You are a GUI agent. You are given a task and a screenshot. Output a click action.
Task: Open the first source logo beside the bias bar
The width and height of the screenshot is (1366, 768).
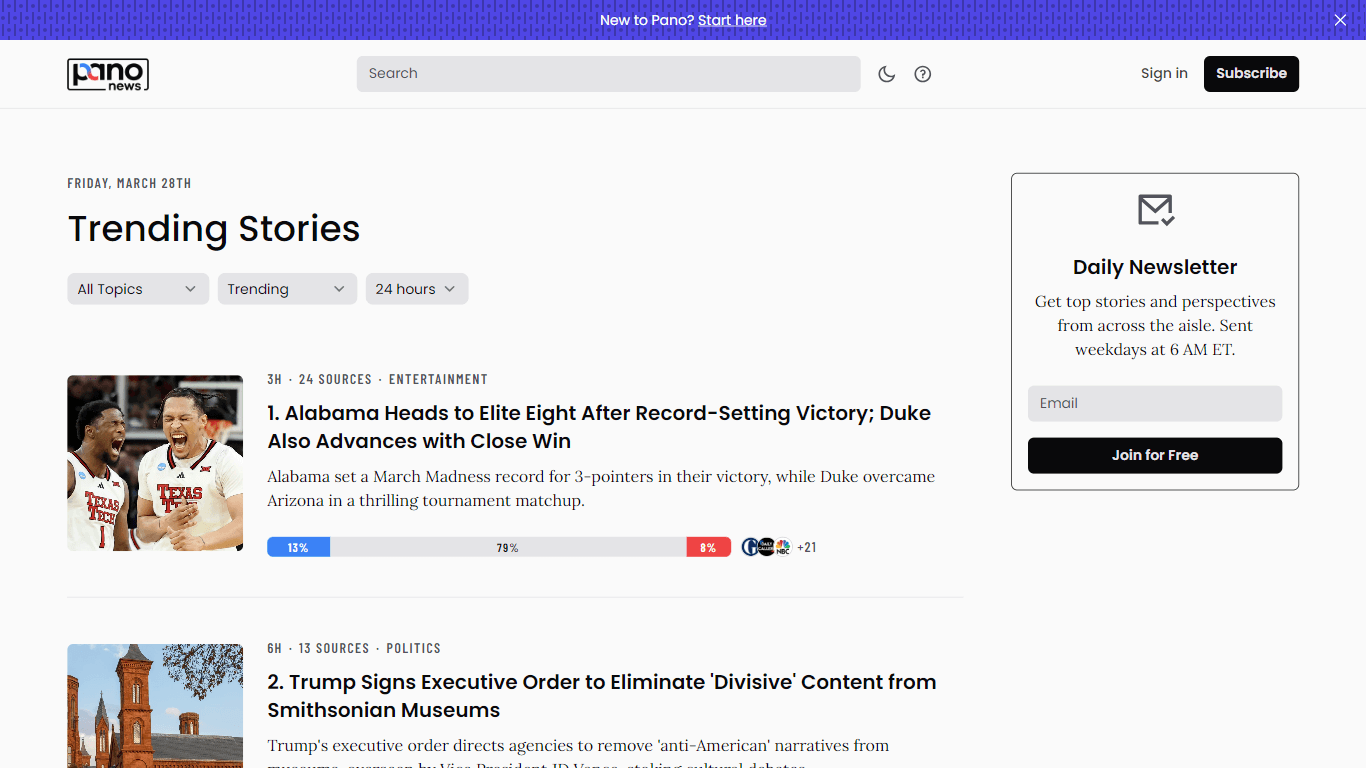pyautogui.click(x=750, y=547)
